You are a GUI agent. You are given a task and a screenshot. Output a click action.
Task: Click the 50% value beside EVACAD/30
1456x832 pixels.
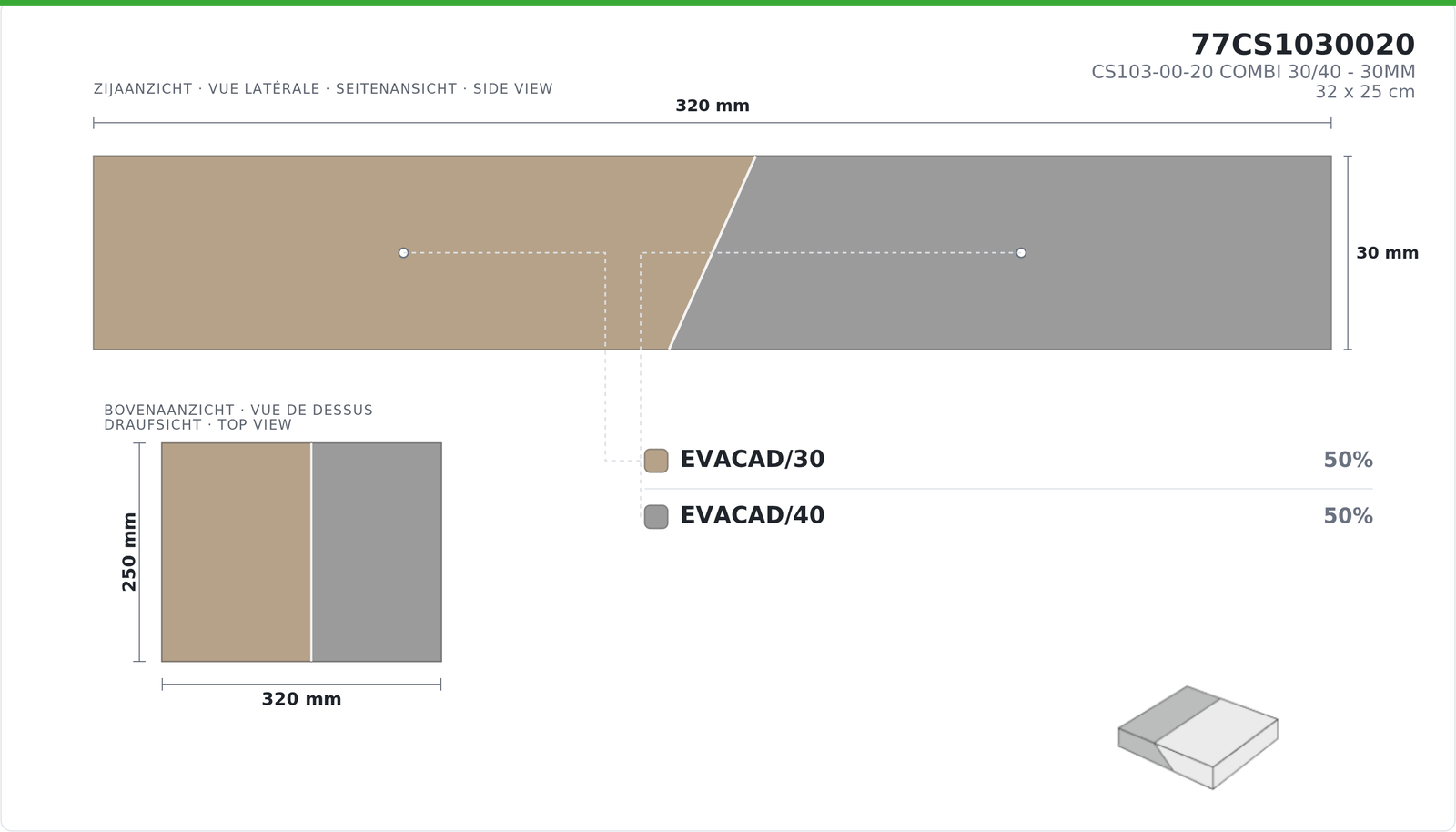pyautogui.click(x=1348, y=461)
